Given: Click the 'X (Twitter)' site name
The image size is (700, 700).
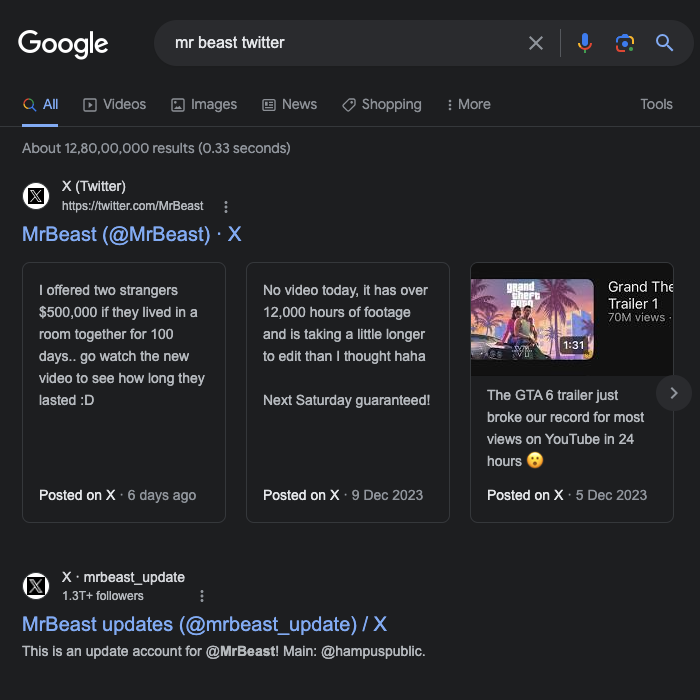Looking at the screenshot, I should pos(94,186).
